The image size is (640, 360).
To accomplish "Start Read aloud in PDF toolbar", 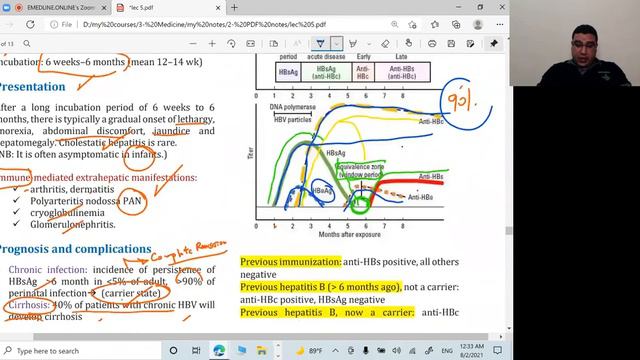I will click(297, 43).
